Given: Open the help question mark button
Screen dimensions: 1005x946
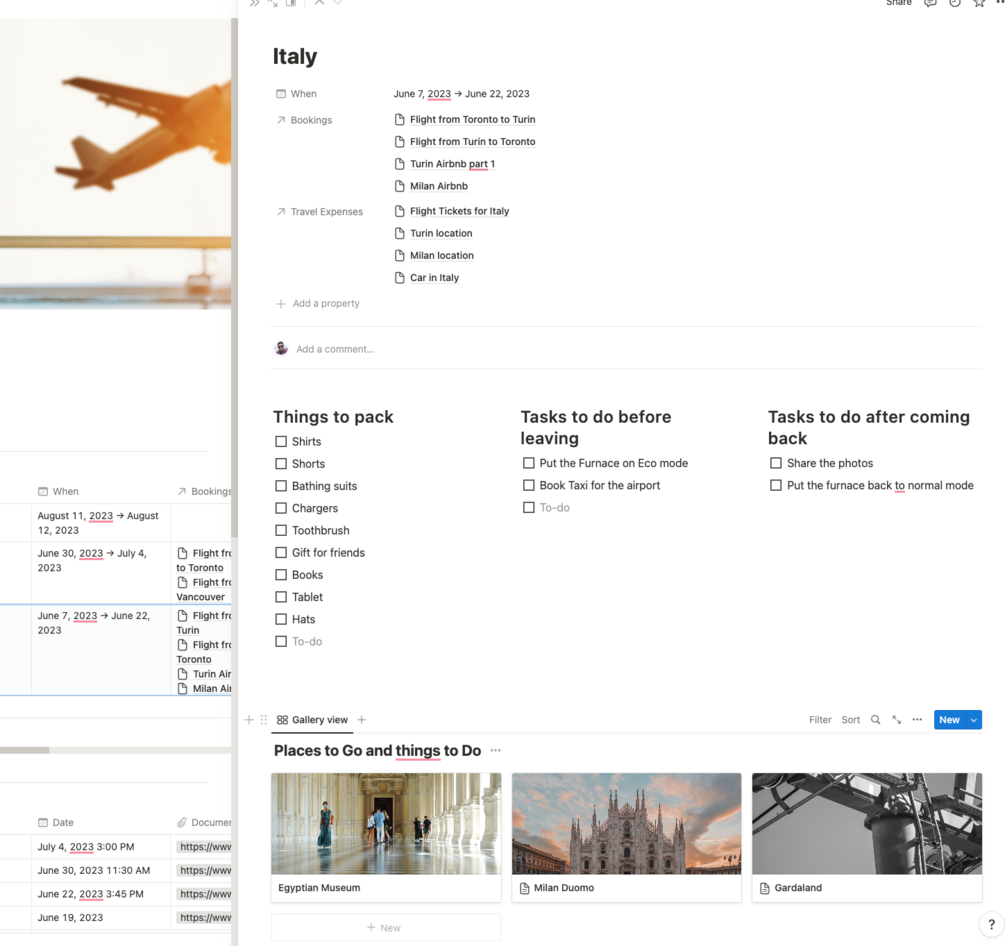Looking at the screenshot, I should pyautogui.click(x=992, y=924).
